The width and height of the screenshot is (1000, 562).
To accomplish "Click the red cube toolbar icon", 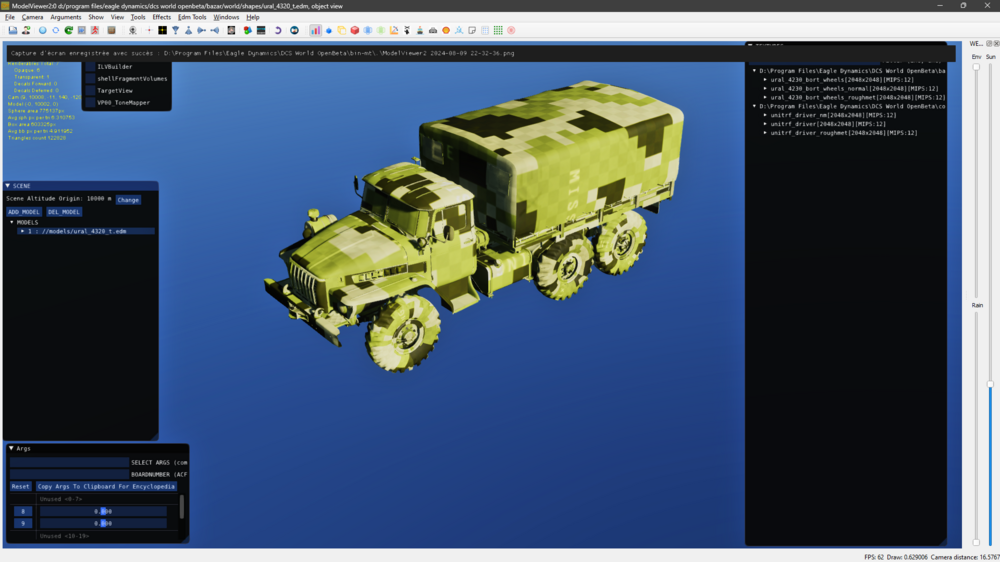I will click(x=355, y=30).
